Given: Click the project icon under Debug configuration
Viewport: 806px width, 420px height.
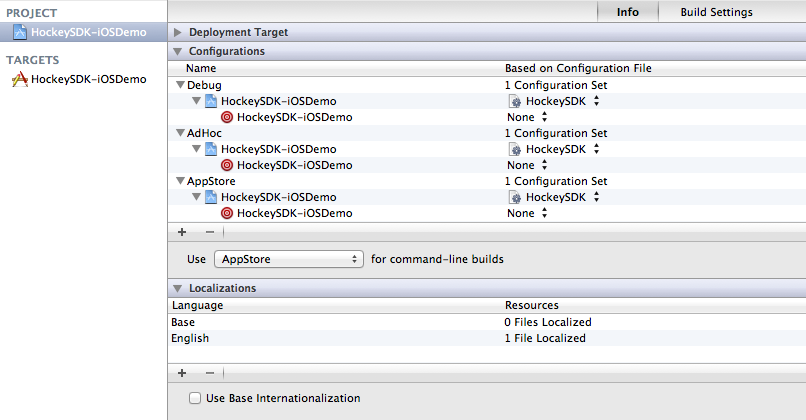Looking at the screenshot, I should point(211,101).
